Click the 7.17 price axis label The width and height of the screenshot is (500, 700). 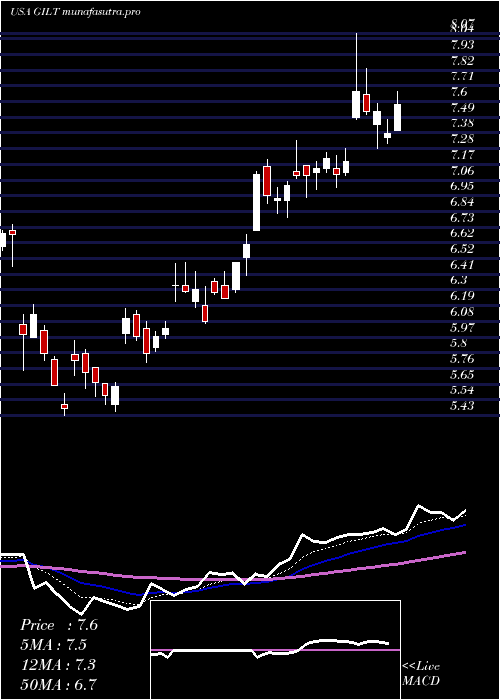coord(462,154)
